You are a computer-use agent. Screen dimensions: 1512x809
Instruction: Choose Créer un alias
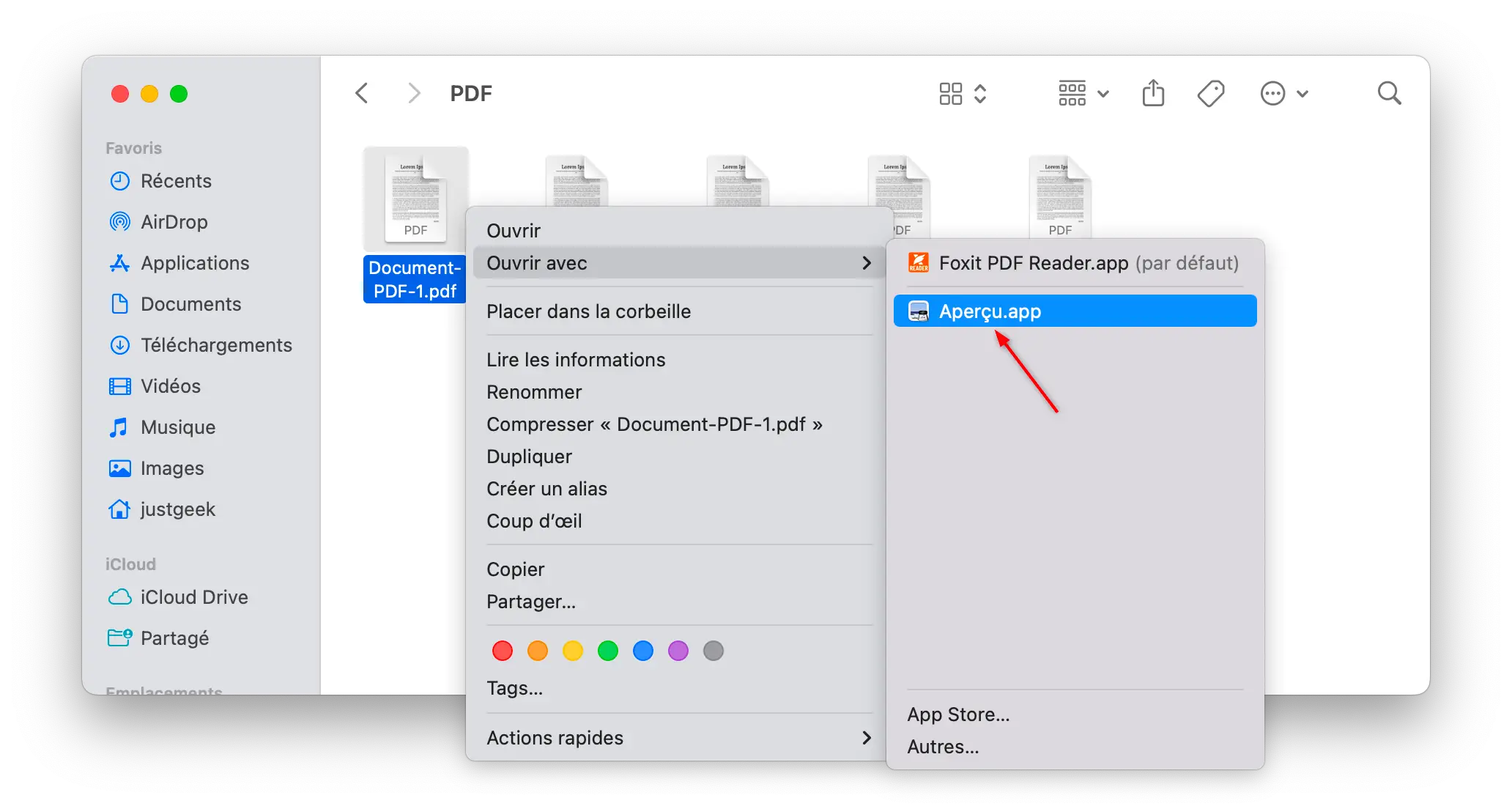pos(679,489)
